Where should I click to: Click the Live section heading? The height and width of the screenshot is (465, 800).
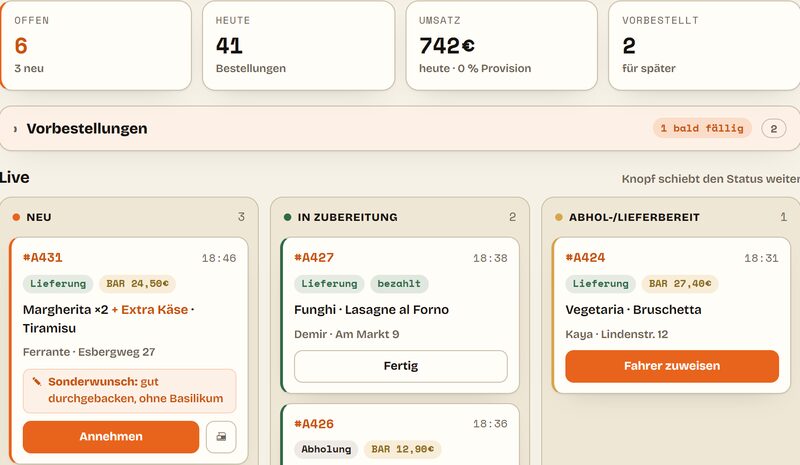pos(14,178)
